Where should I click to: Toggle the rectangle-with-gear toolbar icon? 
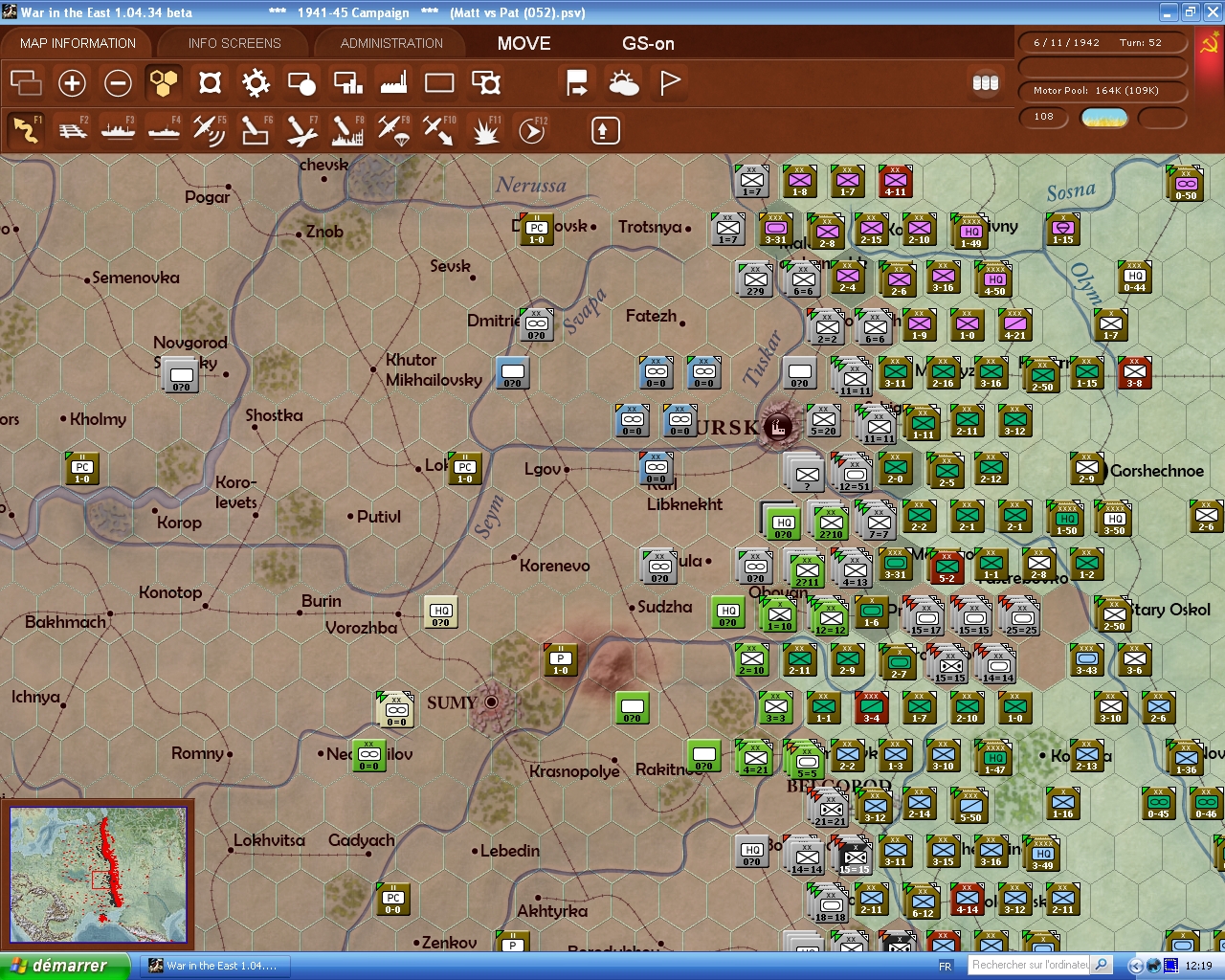click(x=486, y=83)
